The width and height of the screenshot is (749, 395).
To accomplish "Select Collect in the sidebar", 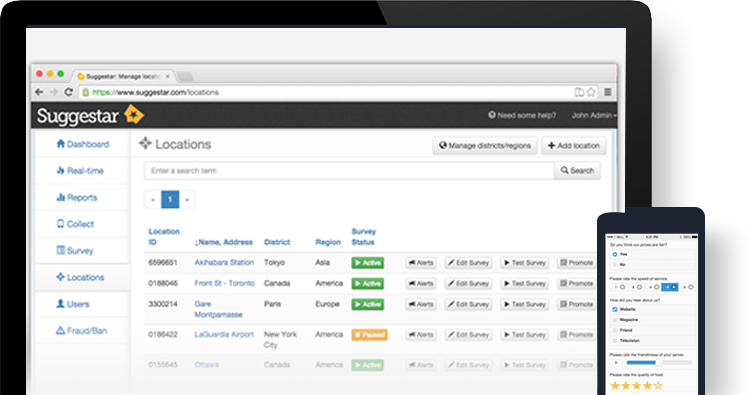I will coord(75,224).
